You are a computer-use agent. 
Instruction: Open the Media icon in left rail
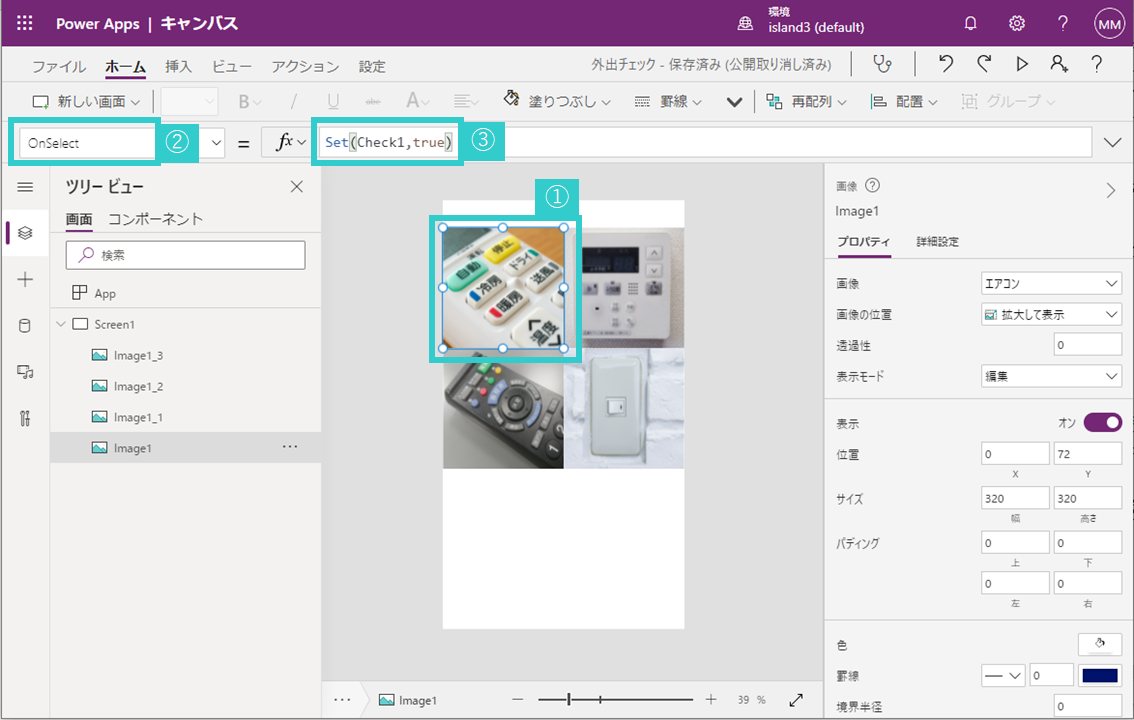[25, 372]
